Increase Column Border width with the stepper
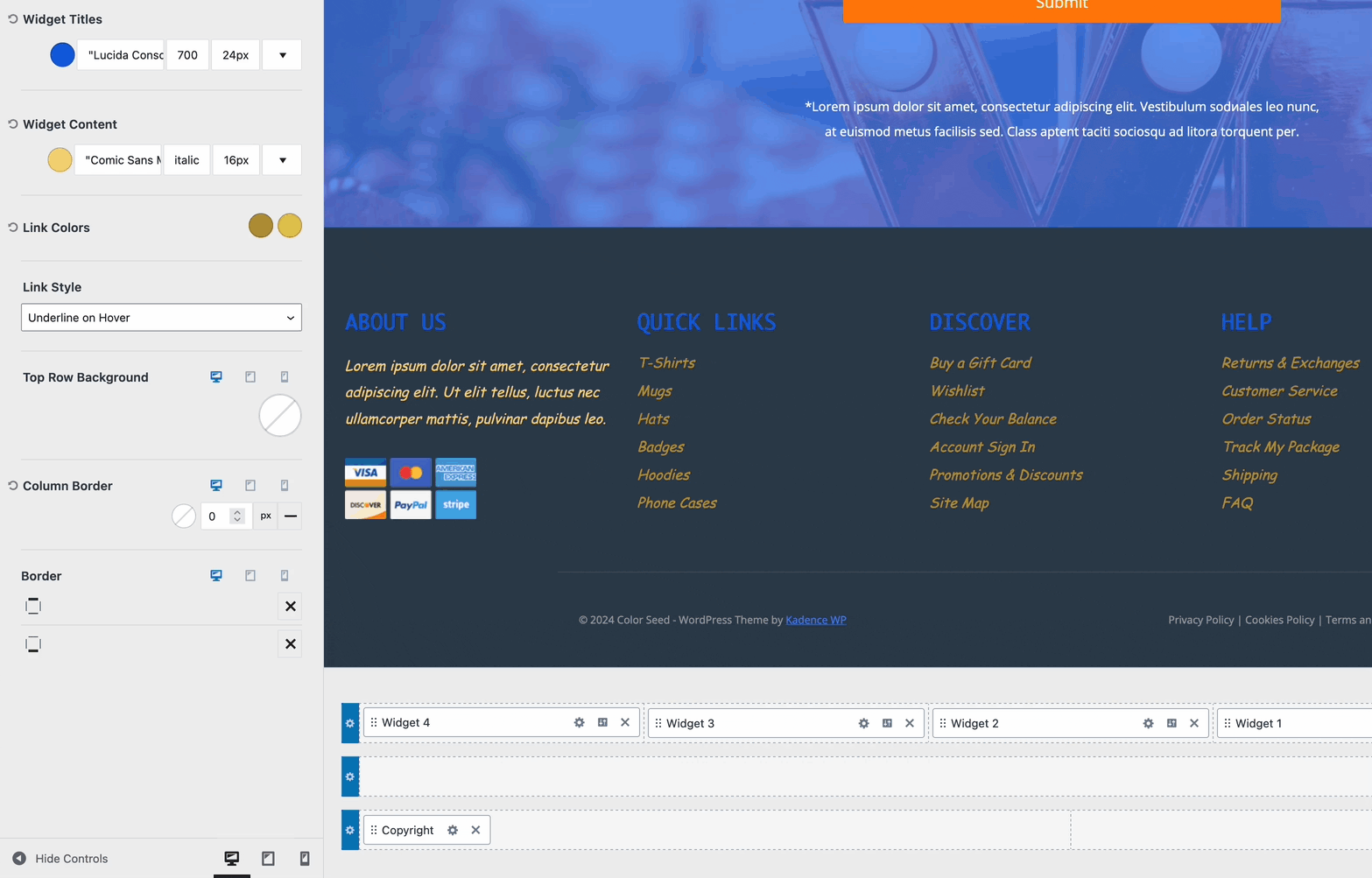The height and width of the screenshot is (878, 1372). [x=238, y=511]
